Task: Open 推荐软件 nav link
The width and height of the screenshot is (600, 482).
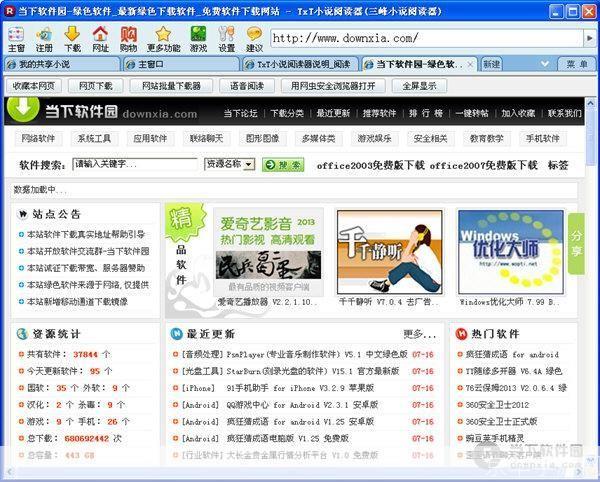Action: tap(380, 113)
